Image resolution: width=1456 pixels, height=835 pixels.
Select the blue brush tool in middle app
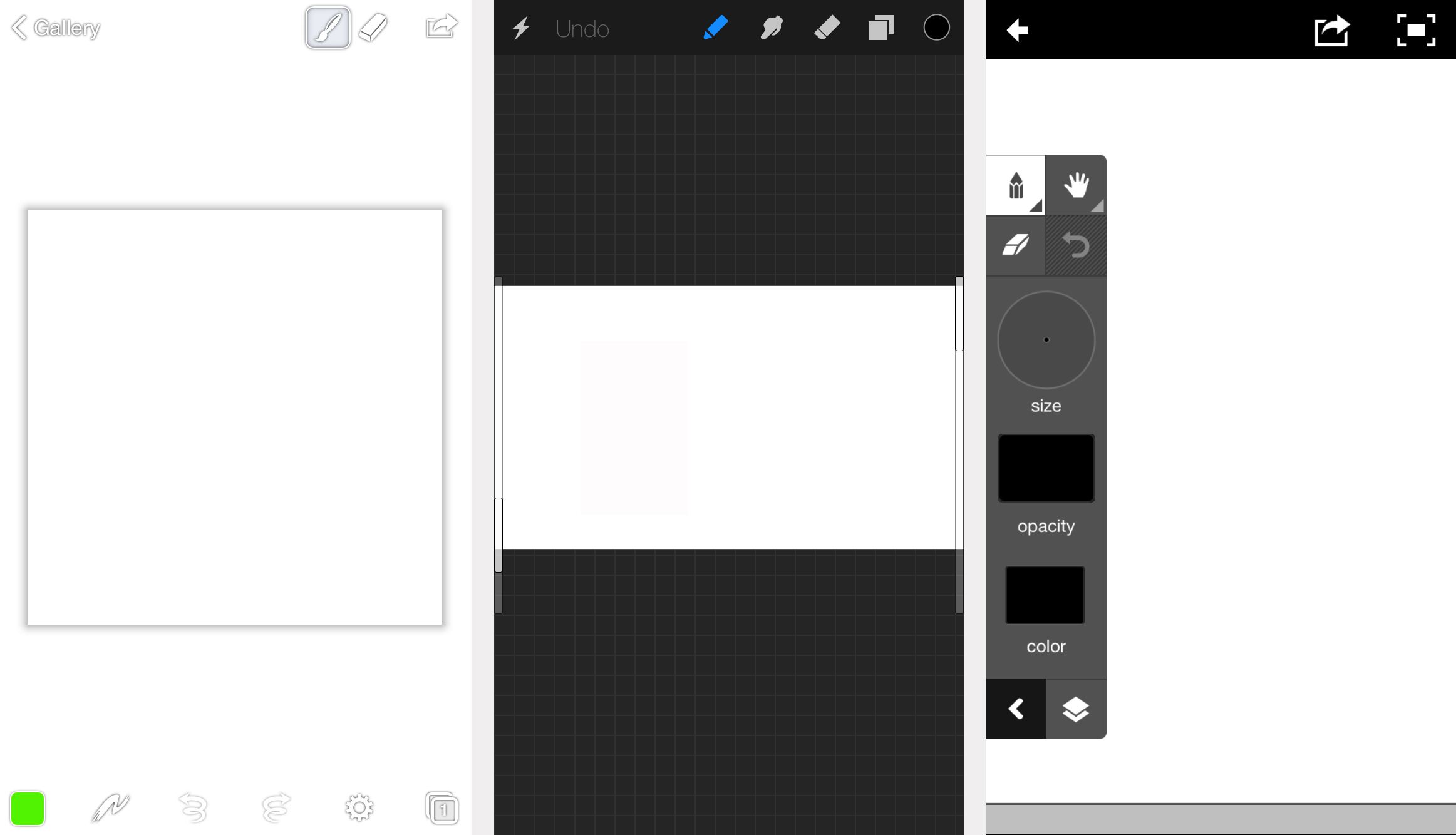pyautogui.click(x=715, y=28)
